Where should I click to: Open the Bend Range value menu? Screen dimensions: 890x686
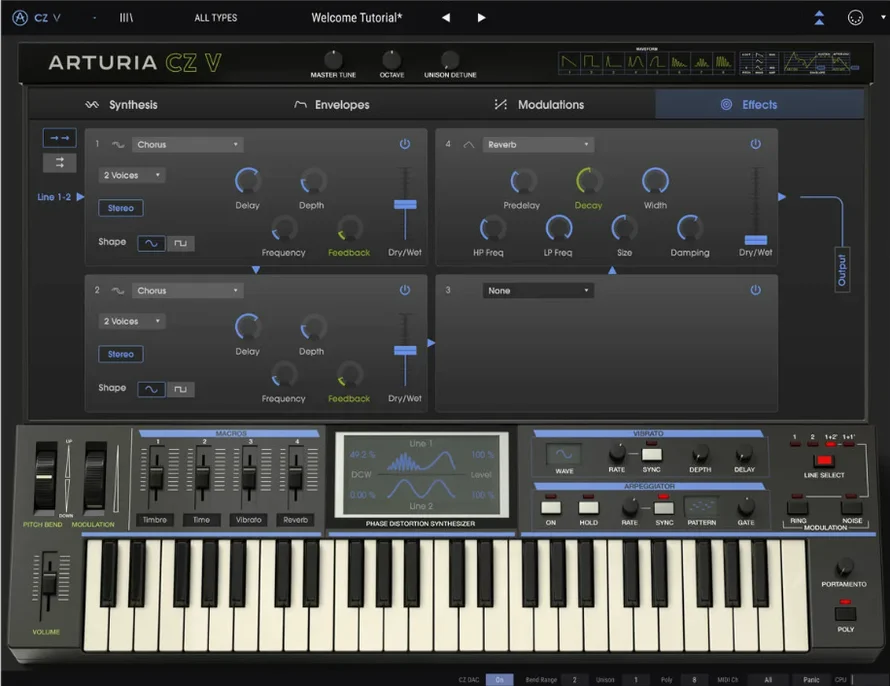[574, 680]
